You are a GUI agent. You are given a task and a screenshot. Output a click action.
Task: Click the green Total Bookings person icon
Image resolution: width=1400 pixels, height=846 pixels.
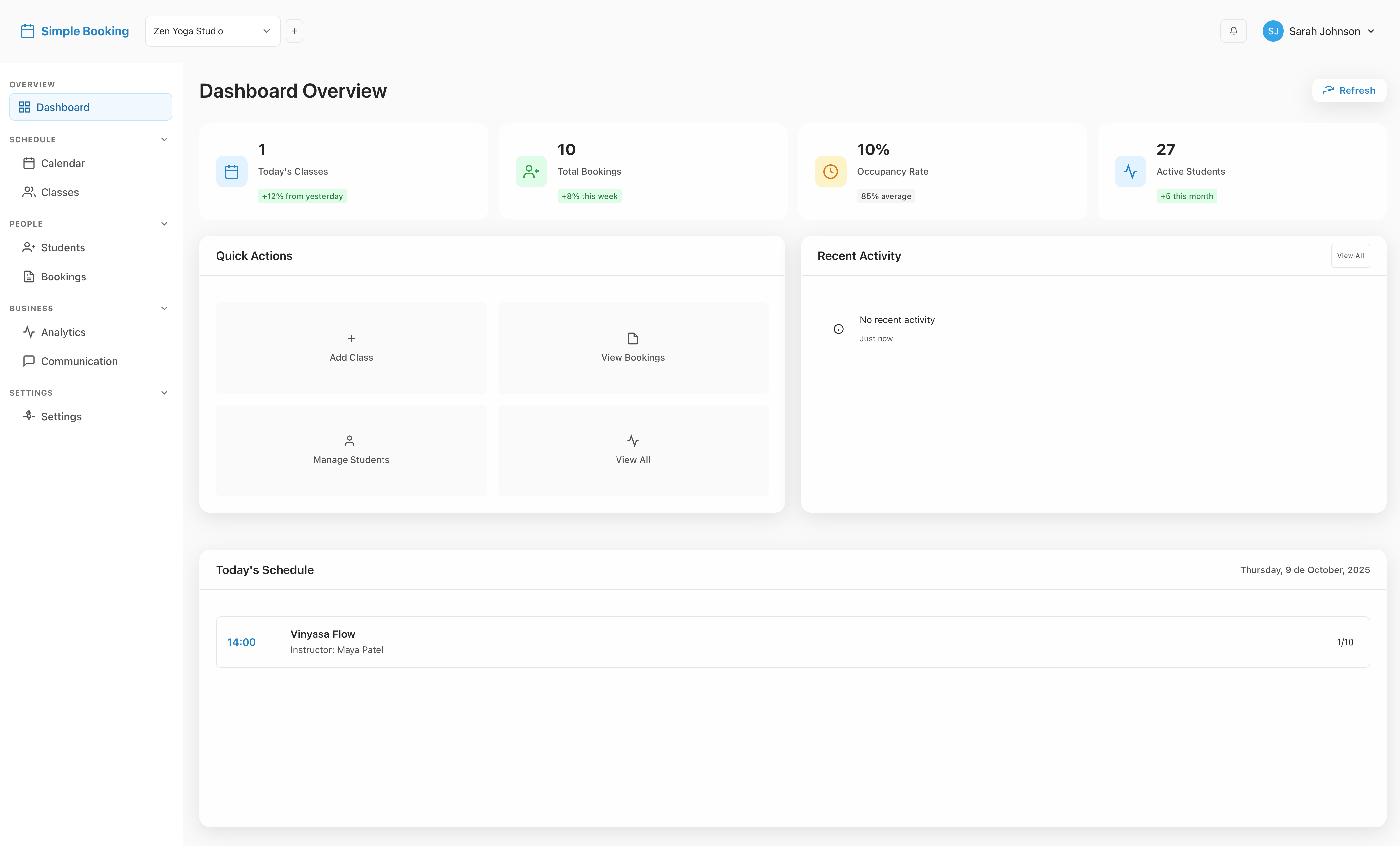pyautogui.click(x=531, y=171)
